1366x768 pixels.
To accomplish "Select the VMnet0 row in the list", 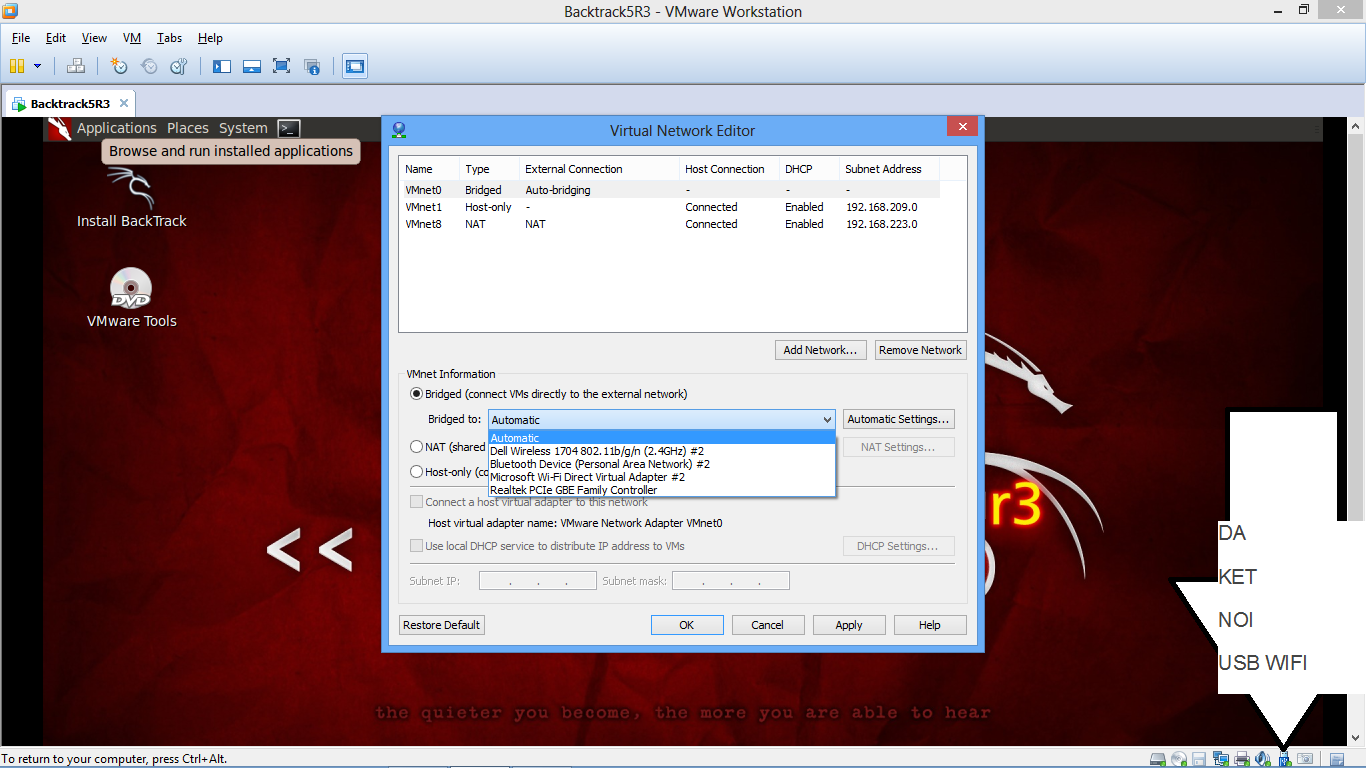I will (x=670, y=190).
